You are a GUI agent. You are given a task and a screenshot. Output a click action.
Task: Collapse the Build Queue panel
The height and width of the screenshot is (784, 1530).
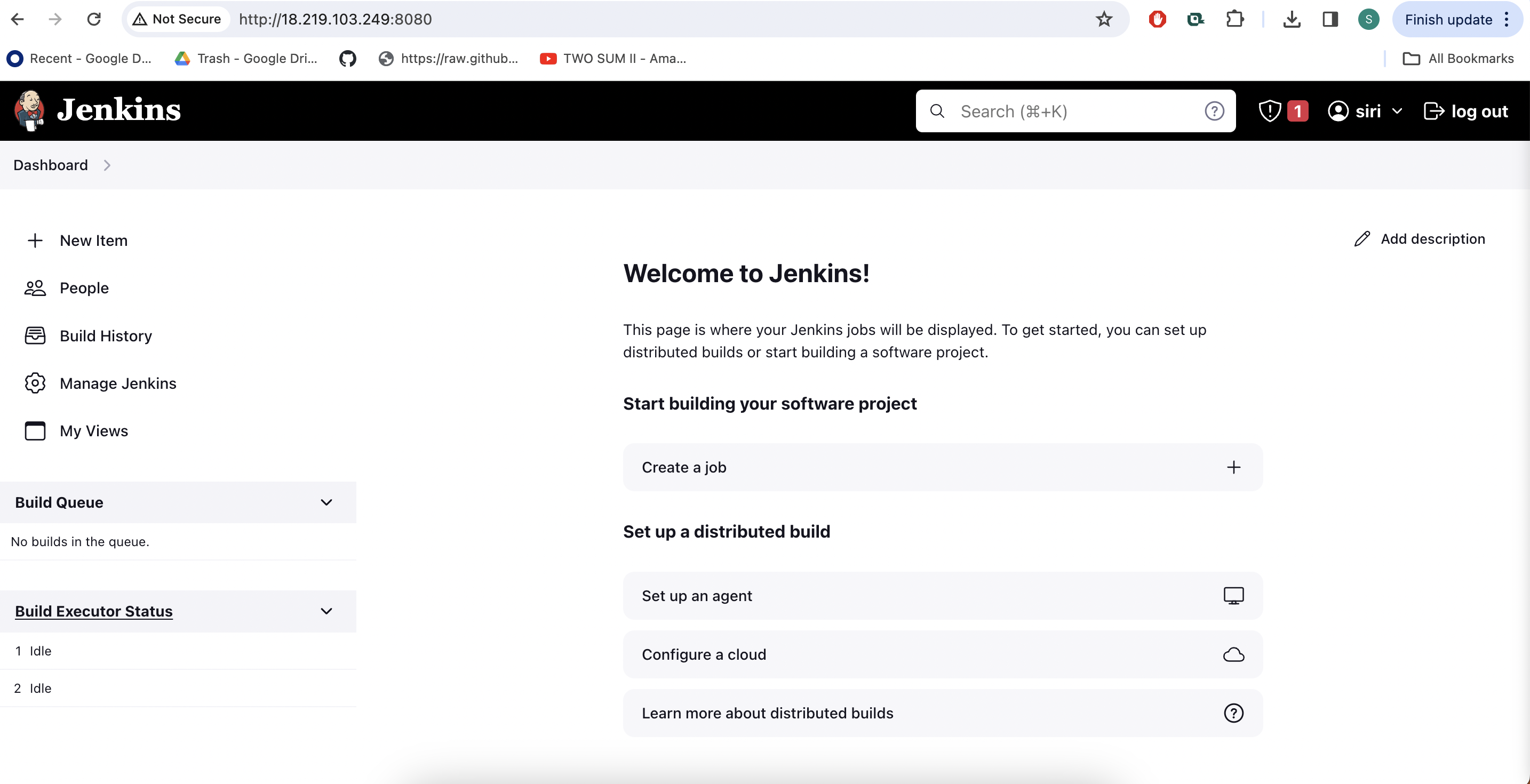click(326, 502)
